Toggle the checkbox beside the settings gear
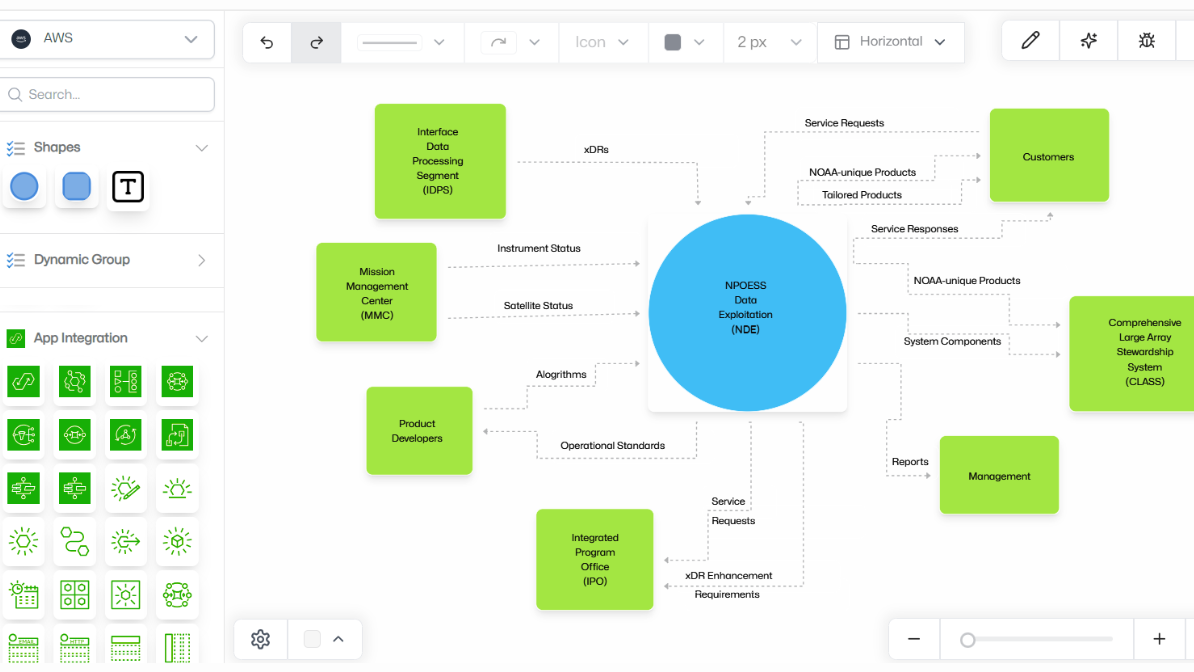The width and height of the screenshot is (1194, 672). coord(312,639)
